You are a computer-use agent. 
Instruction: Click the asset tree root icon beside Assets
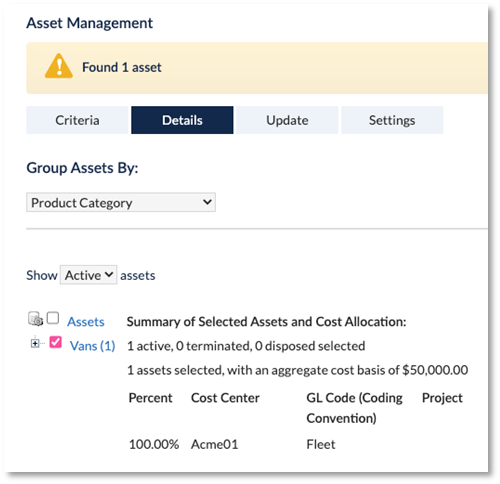pos(35,319)
